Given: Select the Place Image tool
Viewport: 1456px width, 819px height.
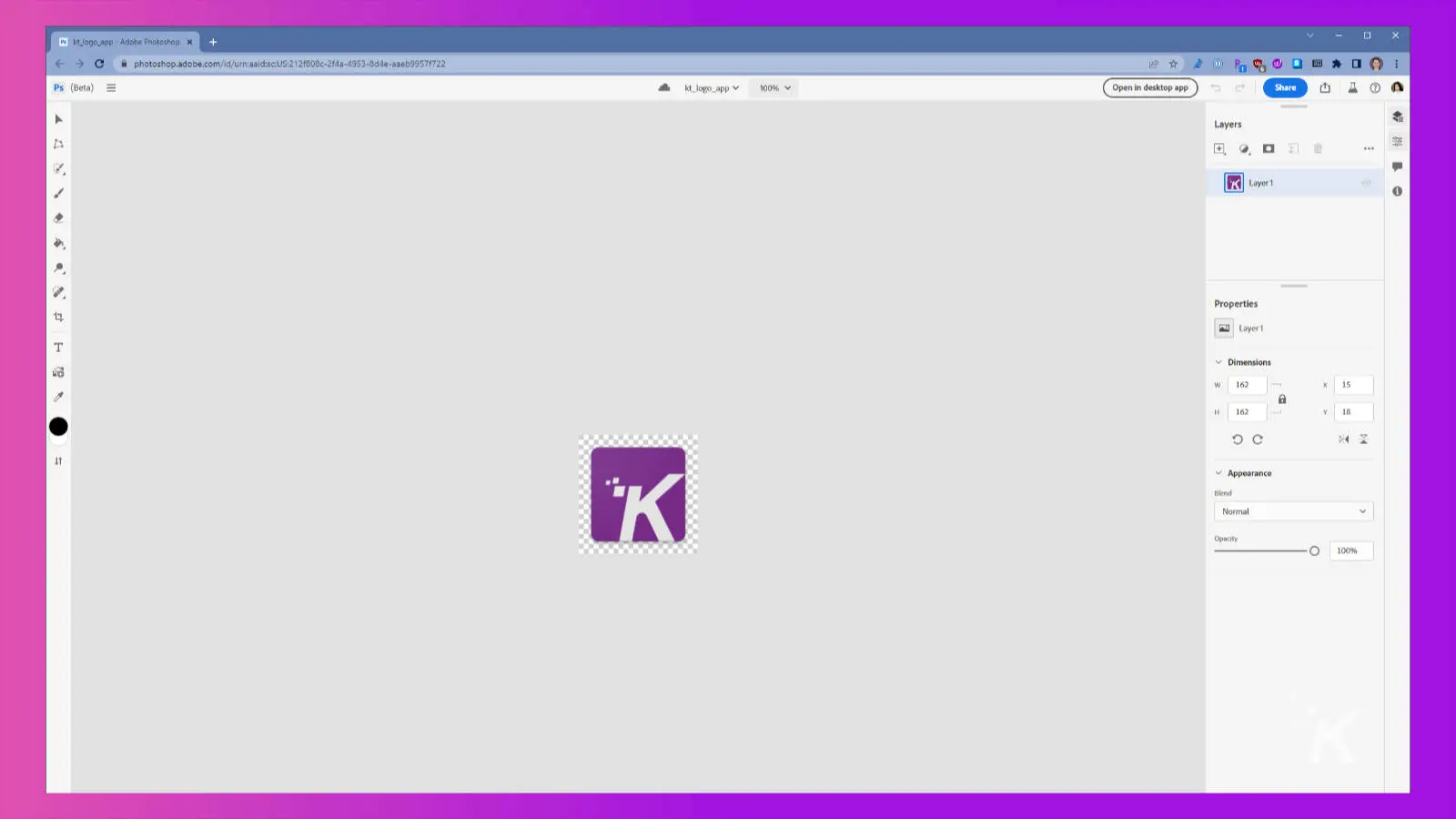Looking at the screenshot, I should tap(58, 372).
